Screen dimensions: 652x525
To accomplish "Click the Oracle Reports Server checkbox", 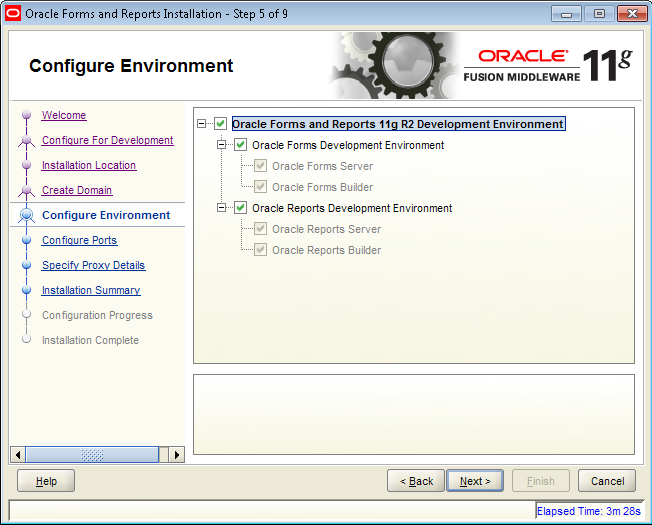I will coord(260,228).
